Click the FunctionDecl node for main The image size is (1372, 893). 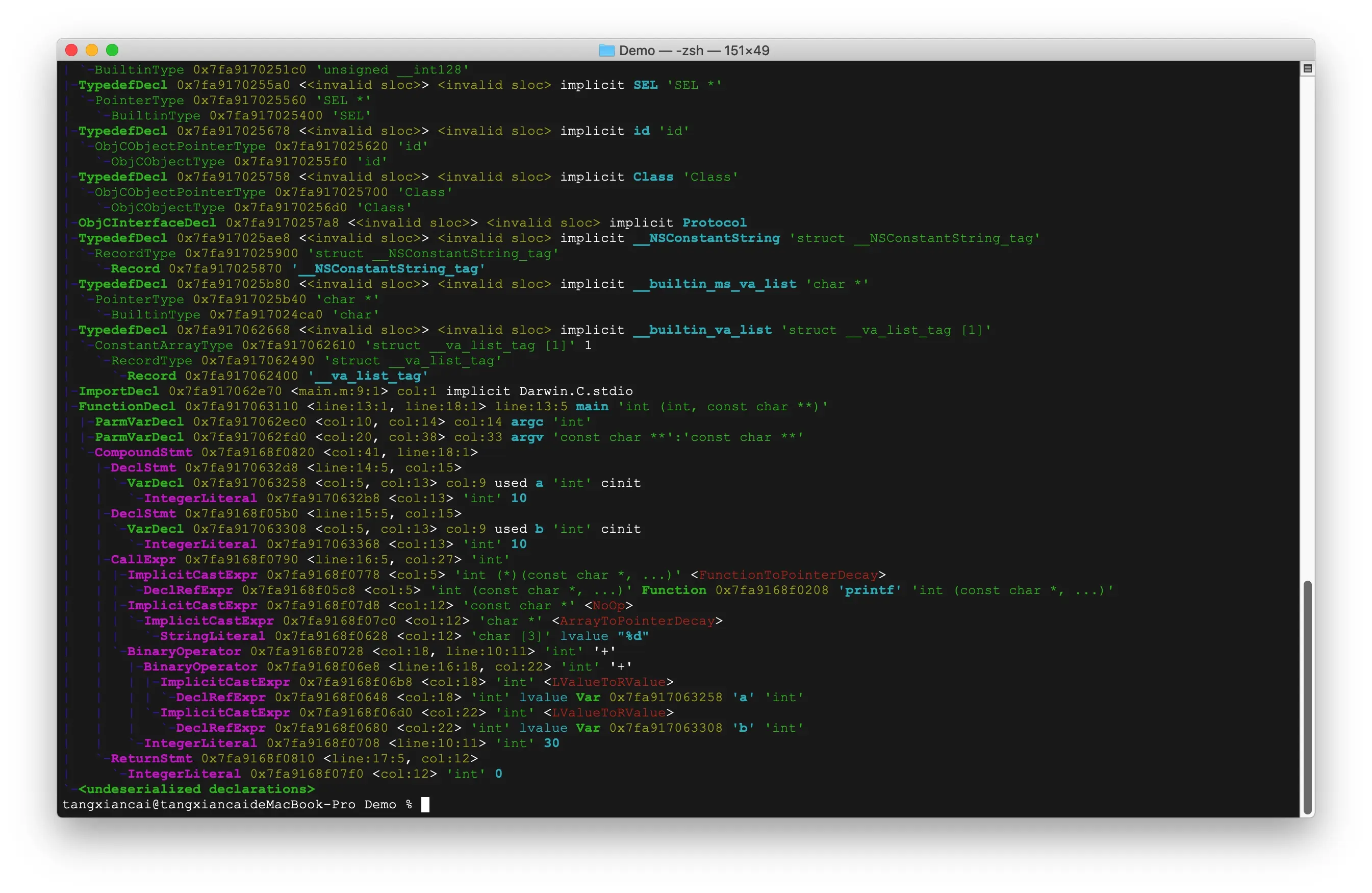tap(126, 406)
